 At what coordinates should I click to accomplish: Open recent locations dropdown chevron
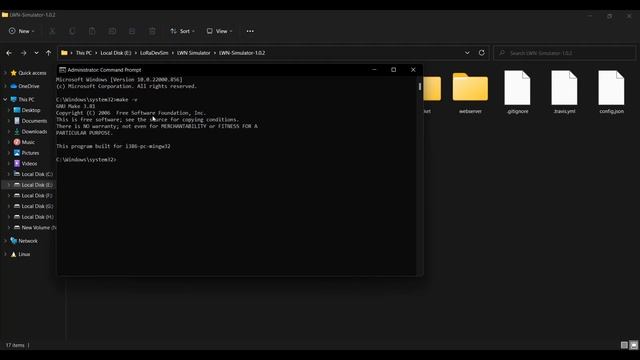[x=36, y=53]
